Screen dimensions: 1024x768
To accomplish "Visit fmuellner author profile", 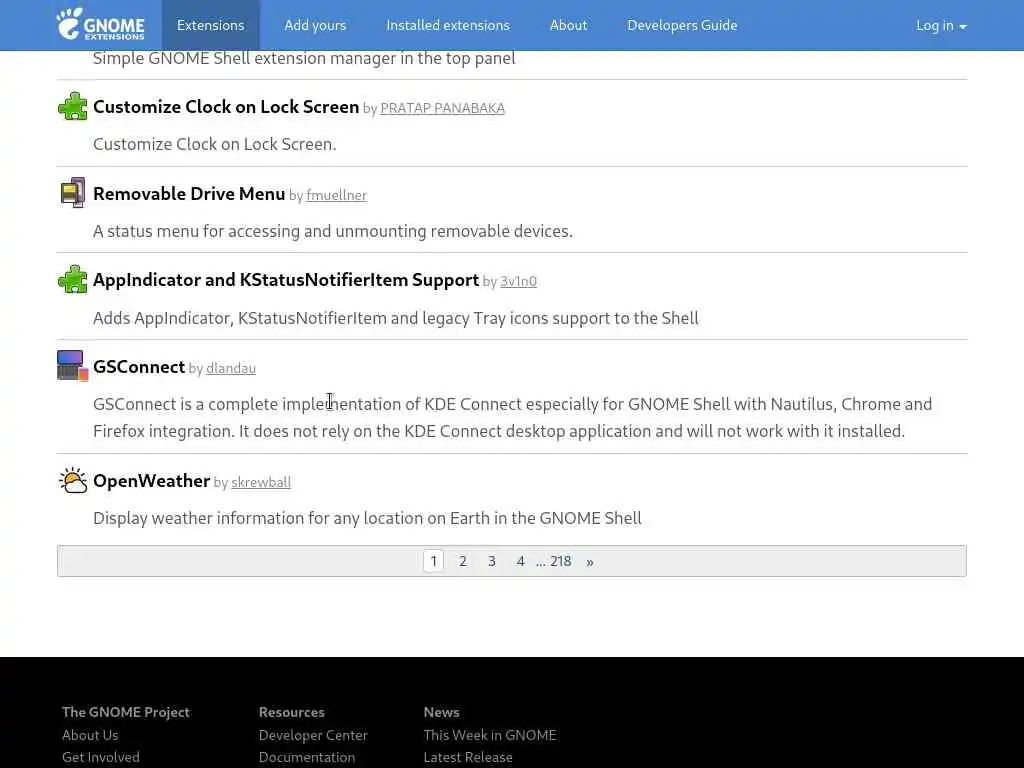I will click(336, 195).
